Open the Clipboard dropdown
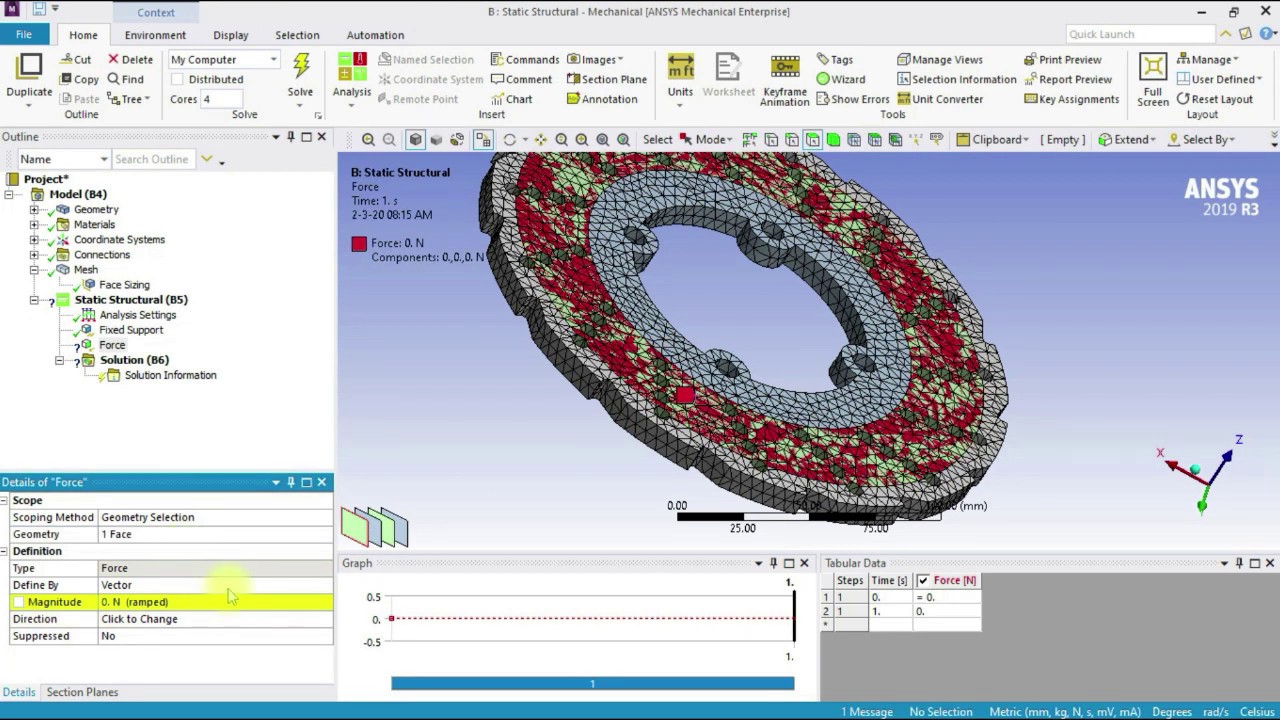The width and height of the screenshot is (1280, 720). (992, 140)
